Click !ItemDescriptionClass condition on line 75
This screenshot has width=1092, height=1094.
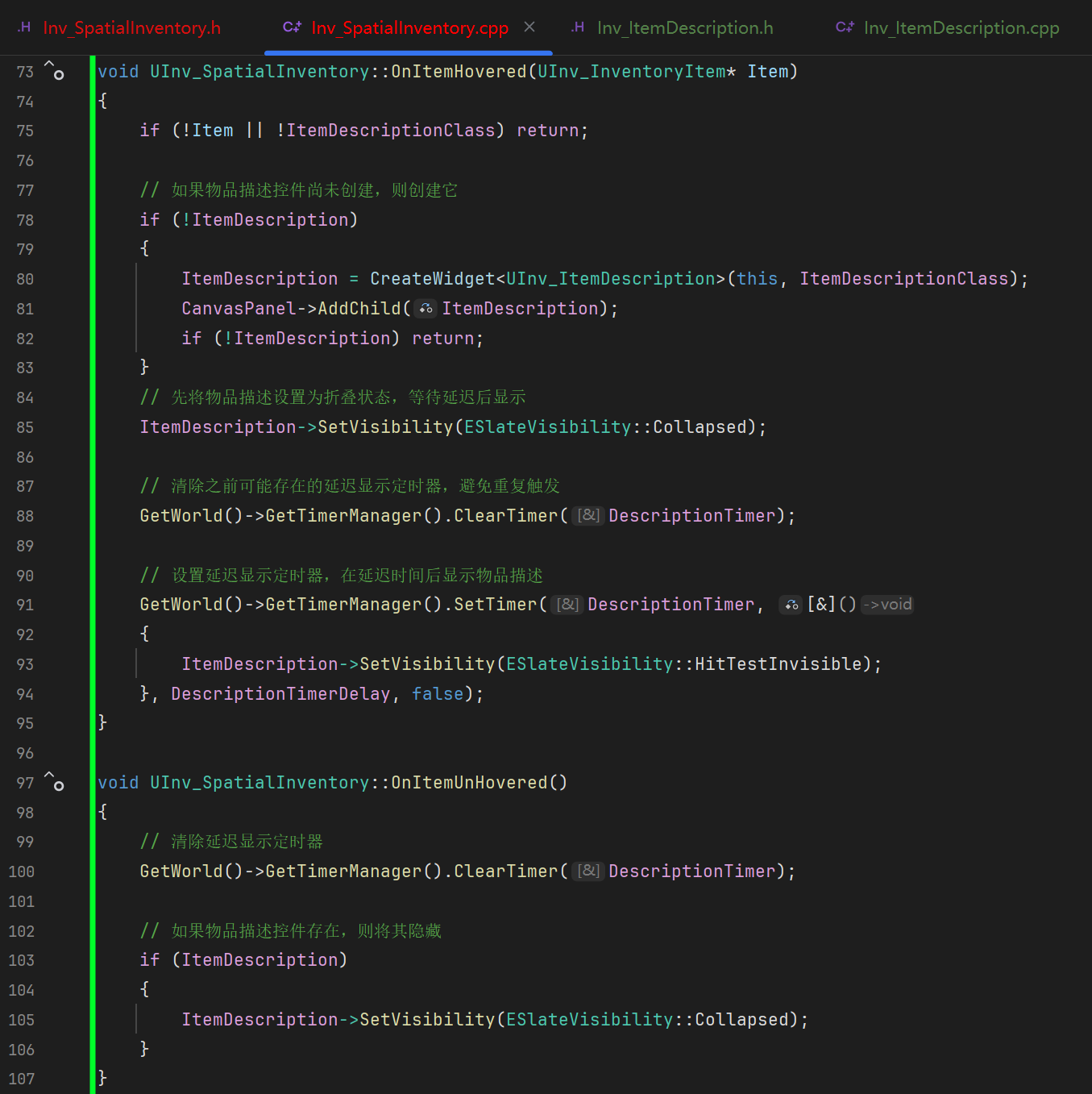click(385, 130)
